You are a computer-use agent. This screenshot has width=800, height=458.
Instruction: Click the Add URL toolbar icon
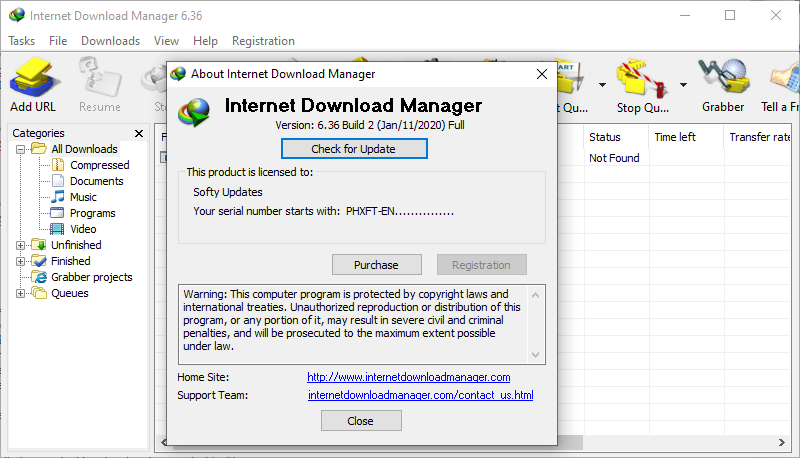coord(35,77)
